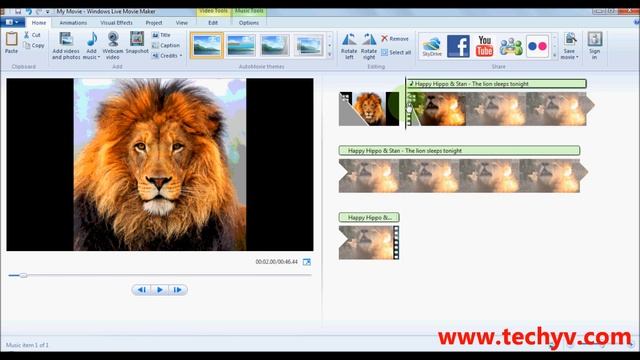Open the Video Tools Edit tab

tap(213, 23)
